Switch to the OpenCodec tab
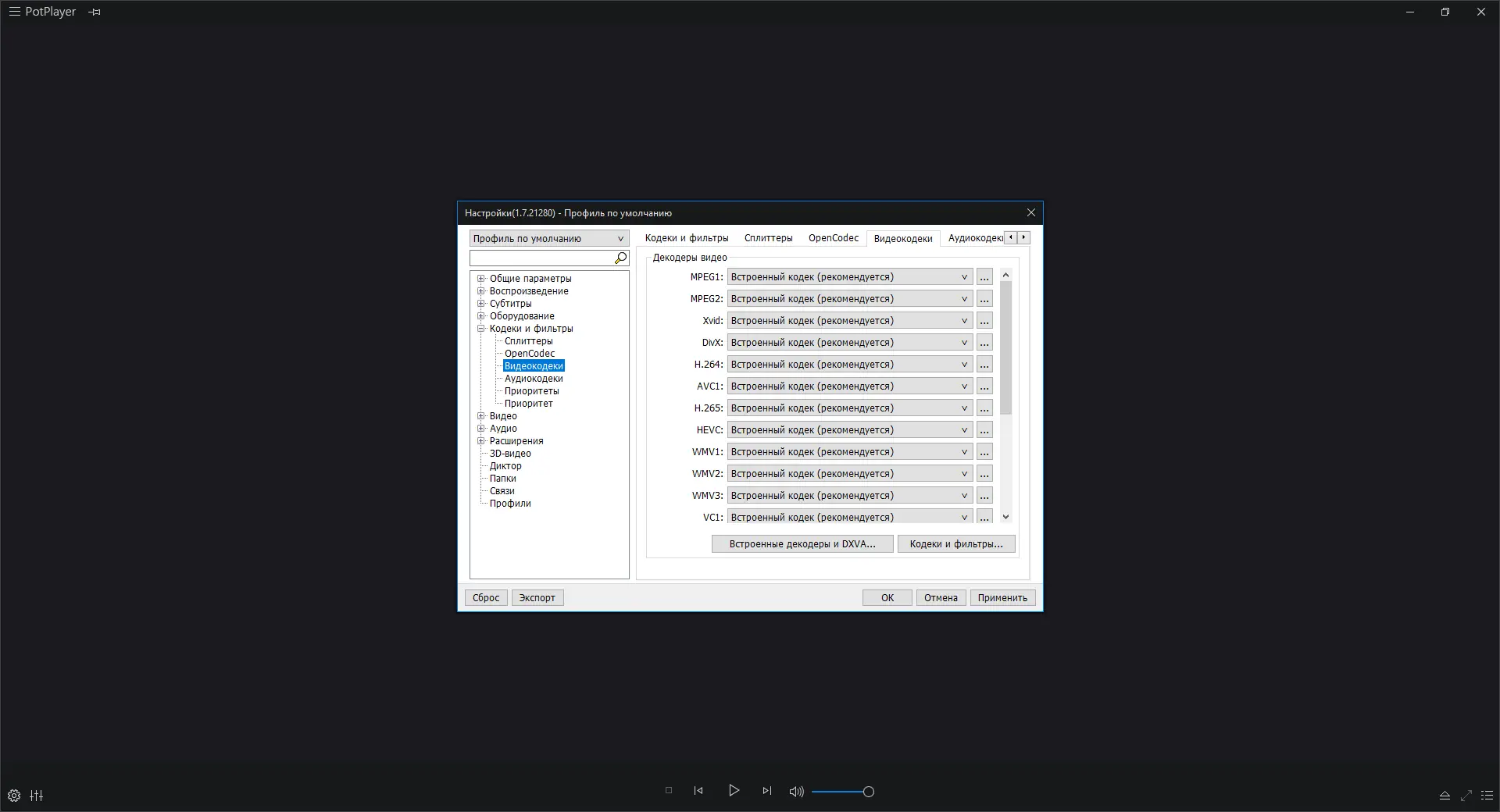Screen dimensions: 1500x812 [x=834, y=238]
